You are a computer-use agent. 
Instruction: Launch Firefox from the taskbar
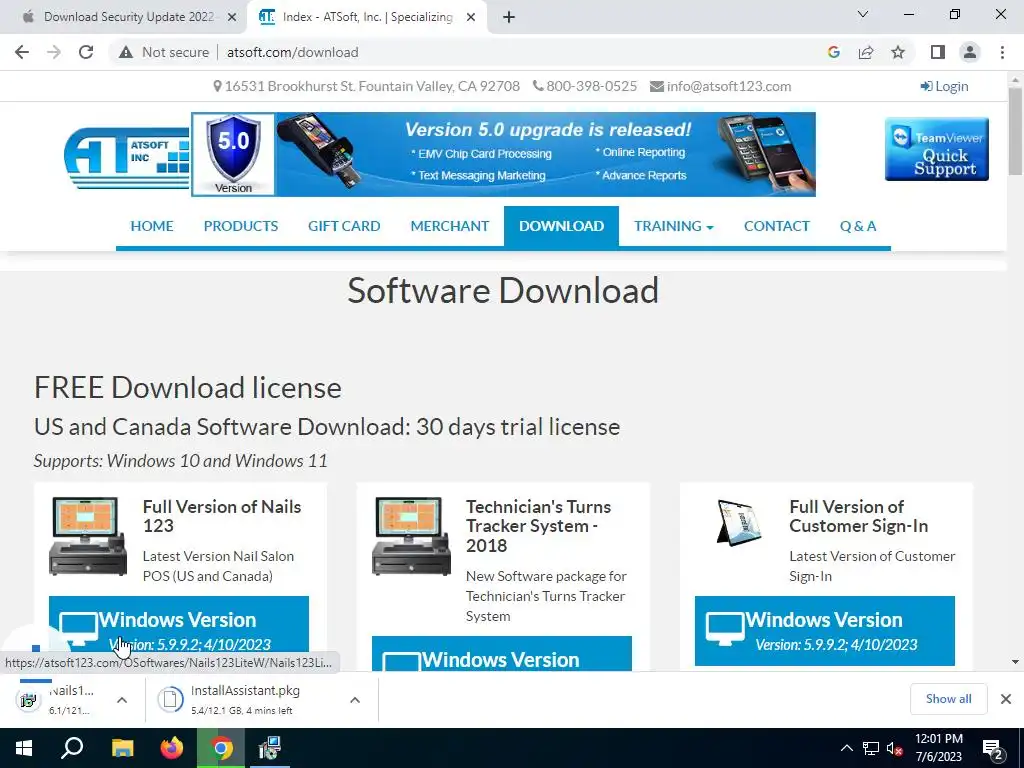click(x=172, y=748)
